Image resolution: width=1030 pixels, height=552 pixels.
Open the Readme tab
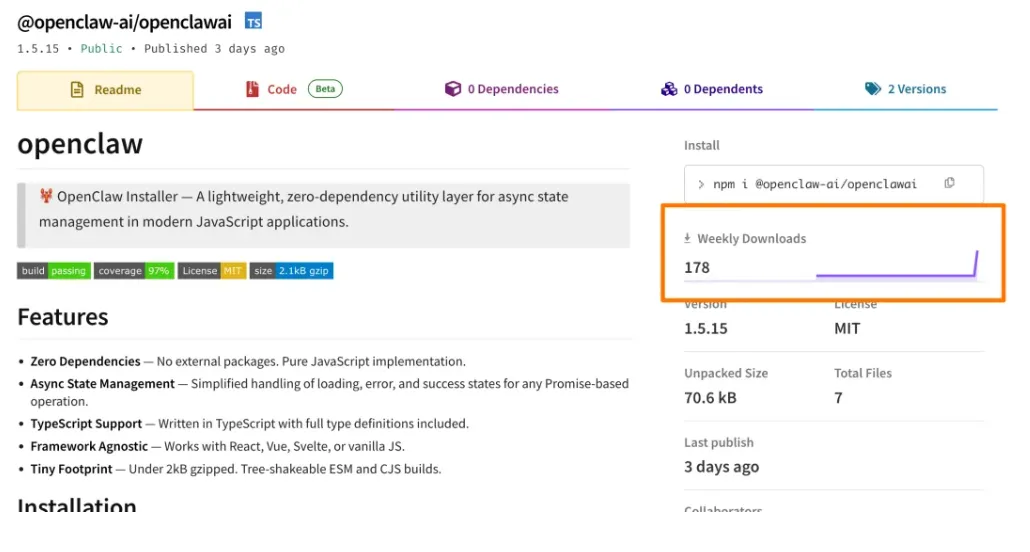coord(105,90)
